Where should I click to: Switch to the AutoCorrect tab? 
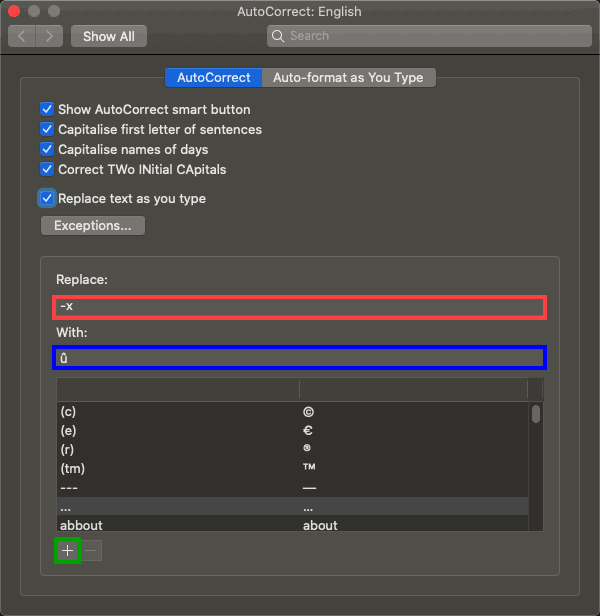pos(213,77)
